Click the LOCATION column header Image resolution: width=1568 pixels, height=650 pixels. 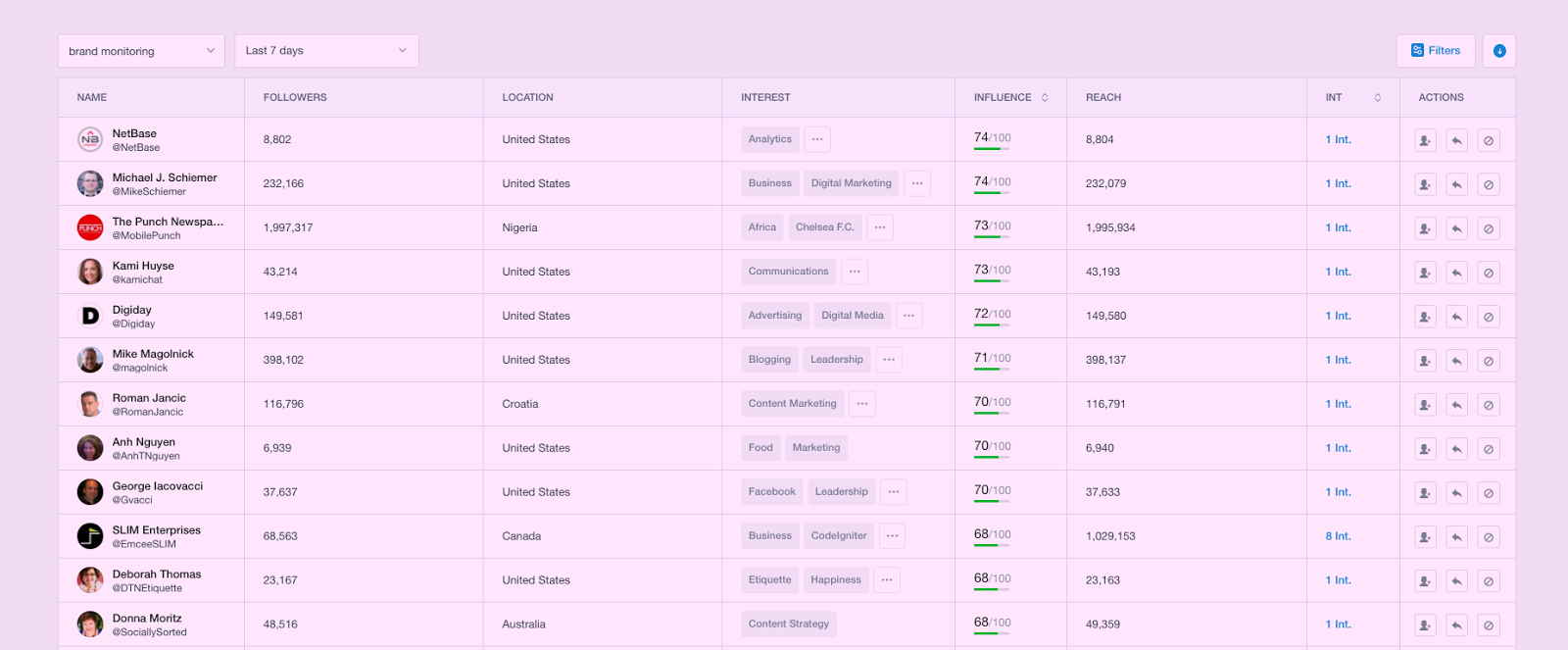527,98
